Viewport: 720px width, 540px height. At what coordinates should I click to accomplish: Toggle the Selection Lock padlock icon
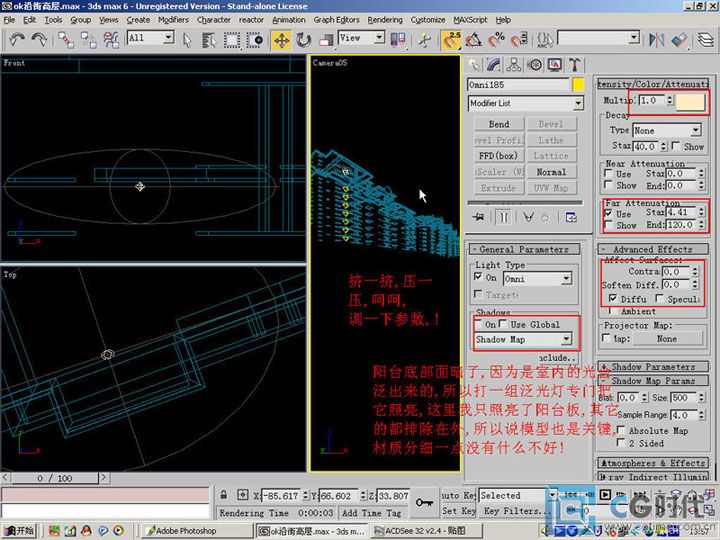pyautogui.click(x=224, y=495)
